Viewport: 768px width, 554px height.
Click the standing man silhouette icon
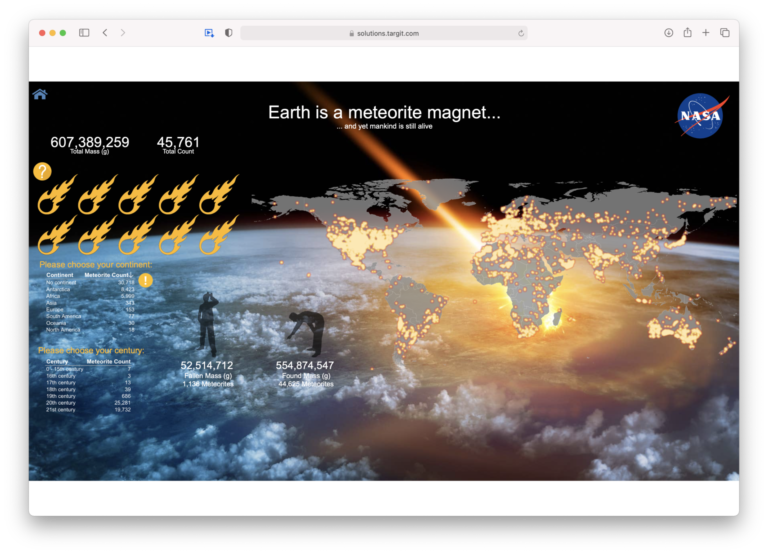tap(208, 323)
